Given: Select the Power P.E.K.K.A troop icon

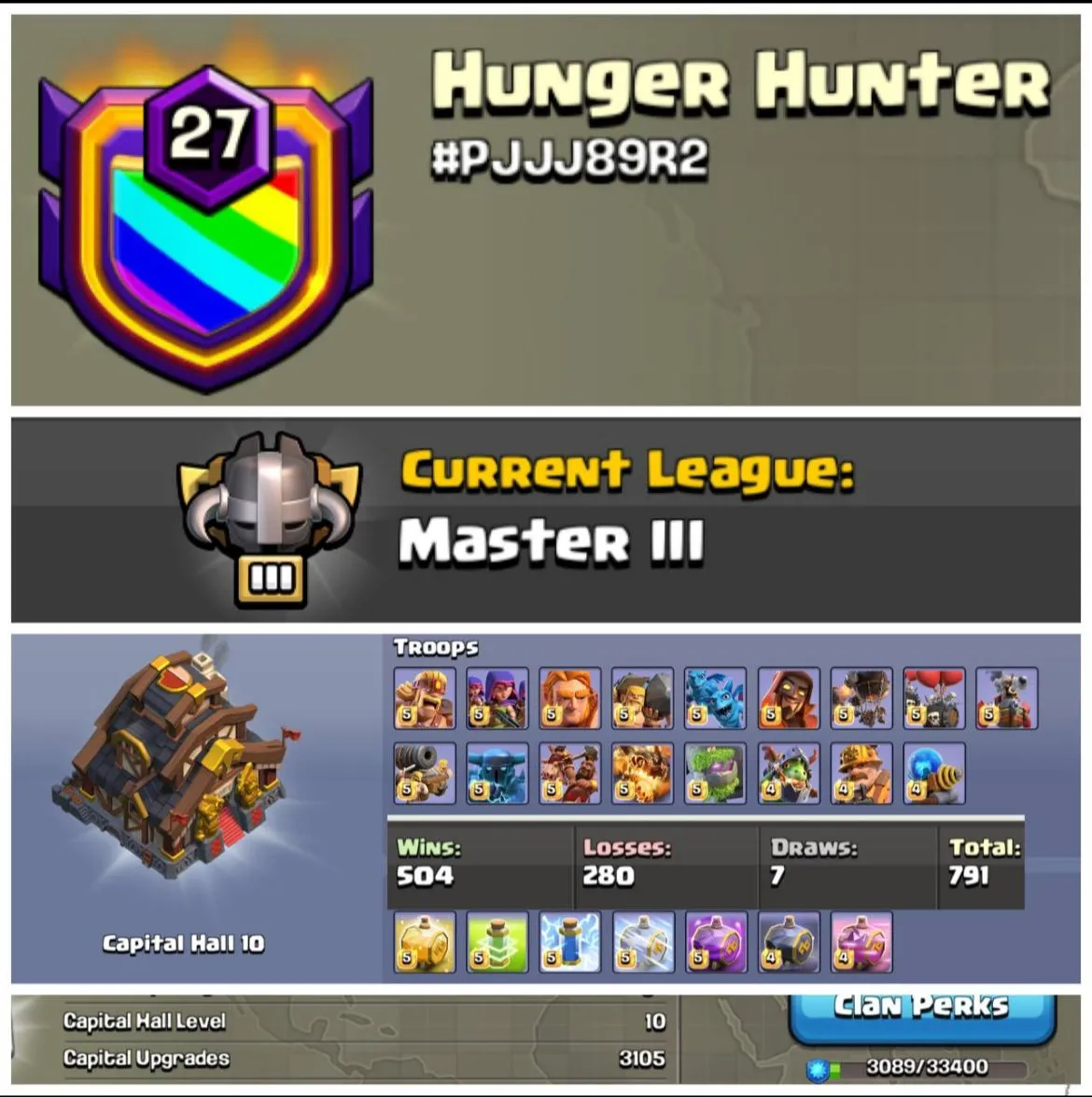Looking at the screenshot, I should [497, 773].
